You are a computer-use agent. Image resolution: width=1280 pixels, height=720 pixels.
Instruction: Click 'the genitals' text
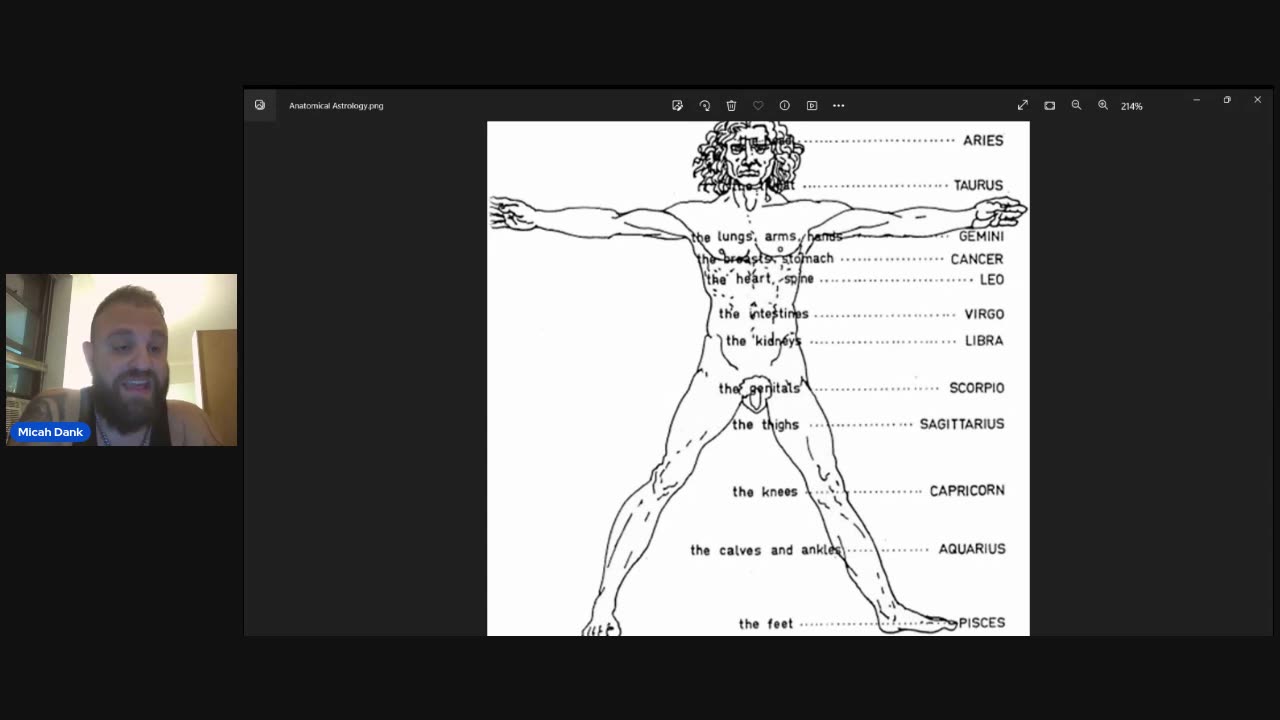tap(760, 388)
